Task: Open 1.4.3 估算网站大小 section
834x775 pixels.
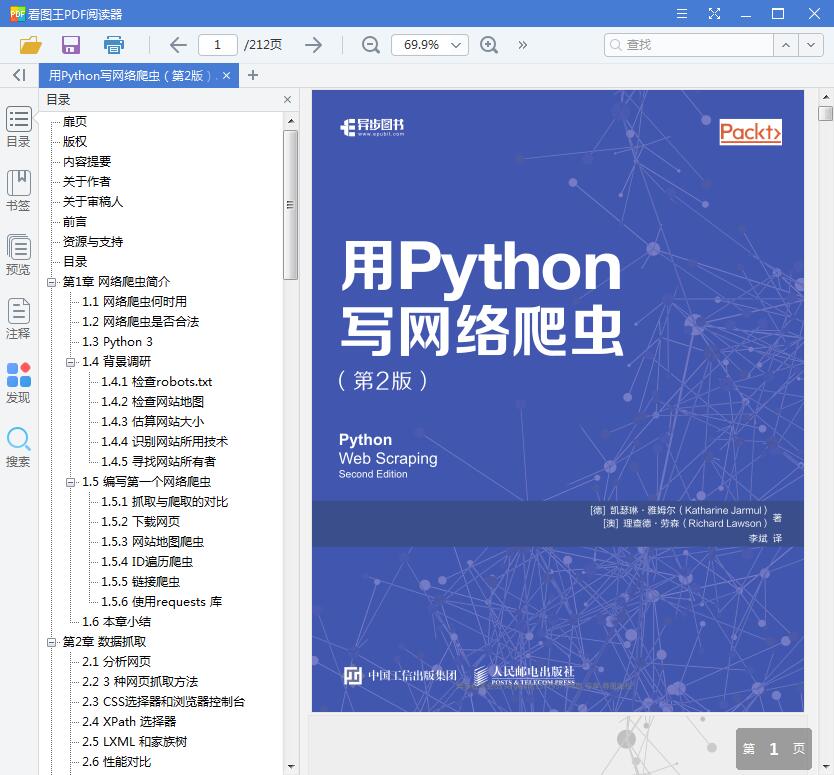Action: point(153,422)
